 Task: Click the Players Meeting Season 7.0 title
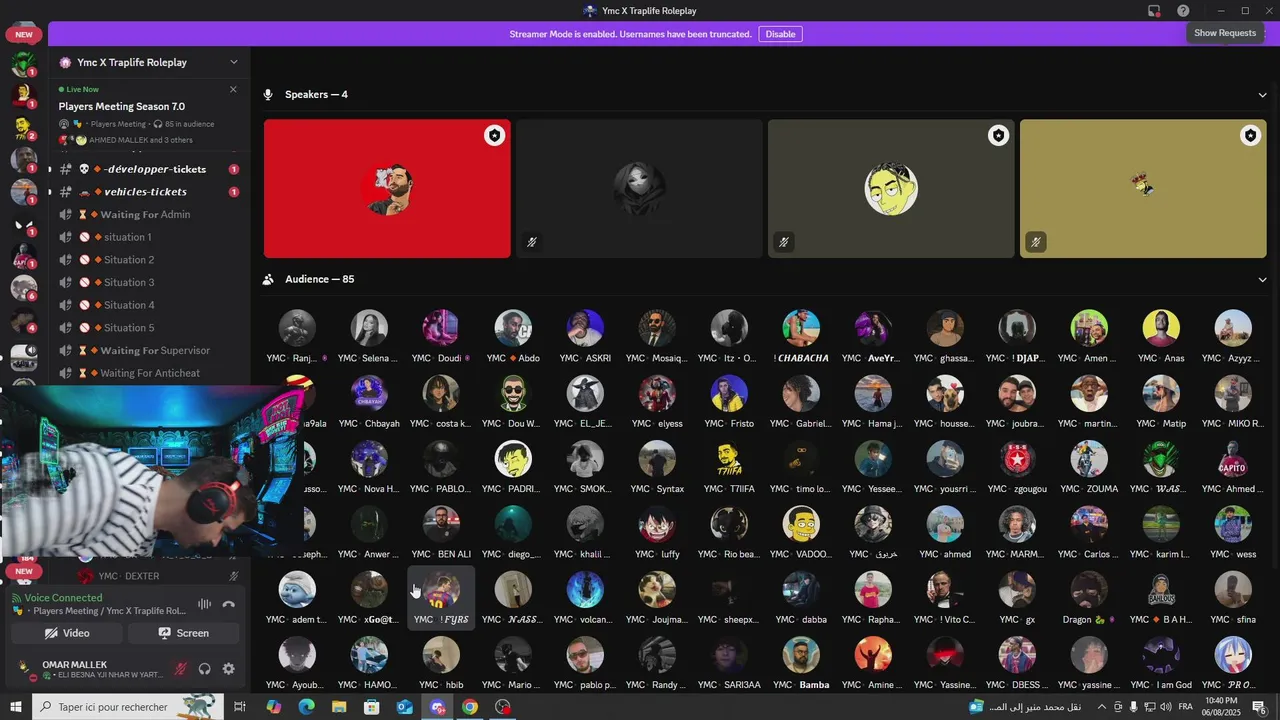[122, 106]
